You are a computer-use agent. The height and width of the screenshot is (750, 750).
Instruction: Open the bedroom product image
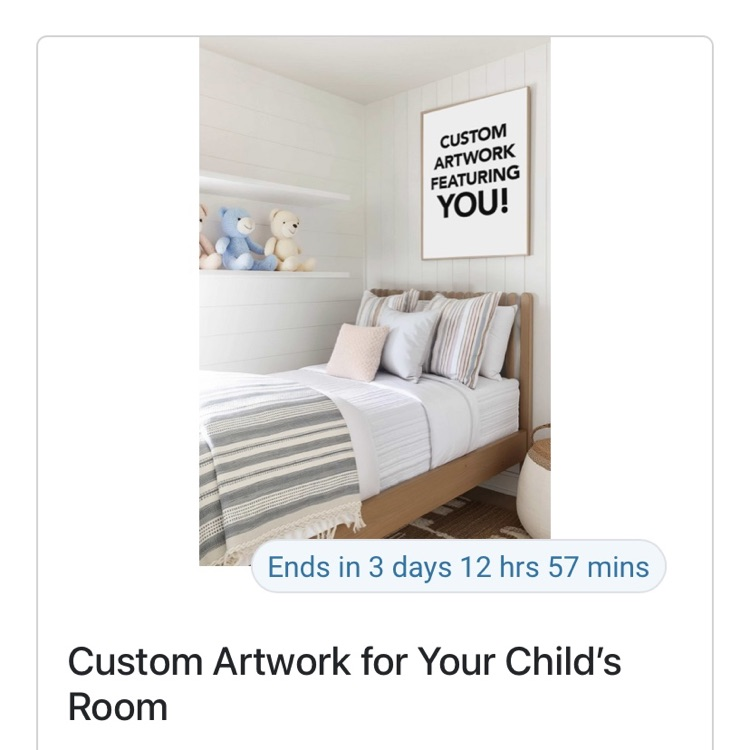tap(375, 301)
